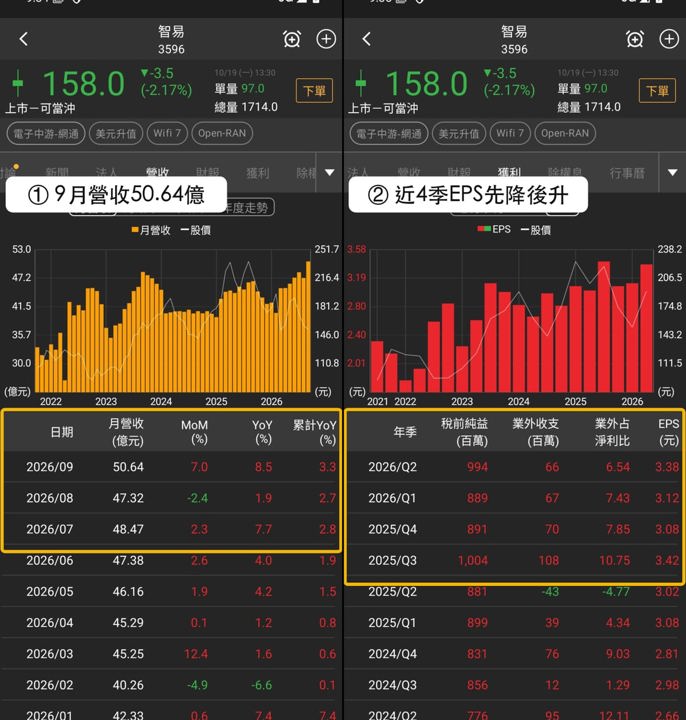The height and width of the screenshot is (720, 686).
Task: Expand the tab list on revenue screen
Action: 330,172
